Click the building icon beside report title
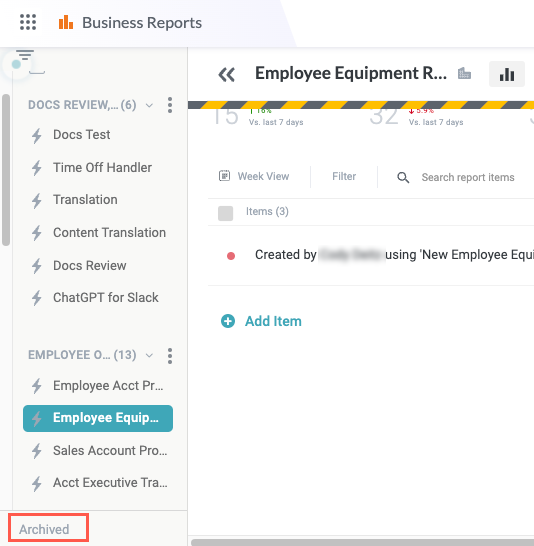The height and width of the screenshot is (546, 534). [x=464, y=73]
